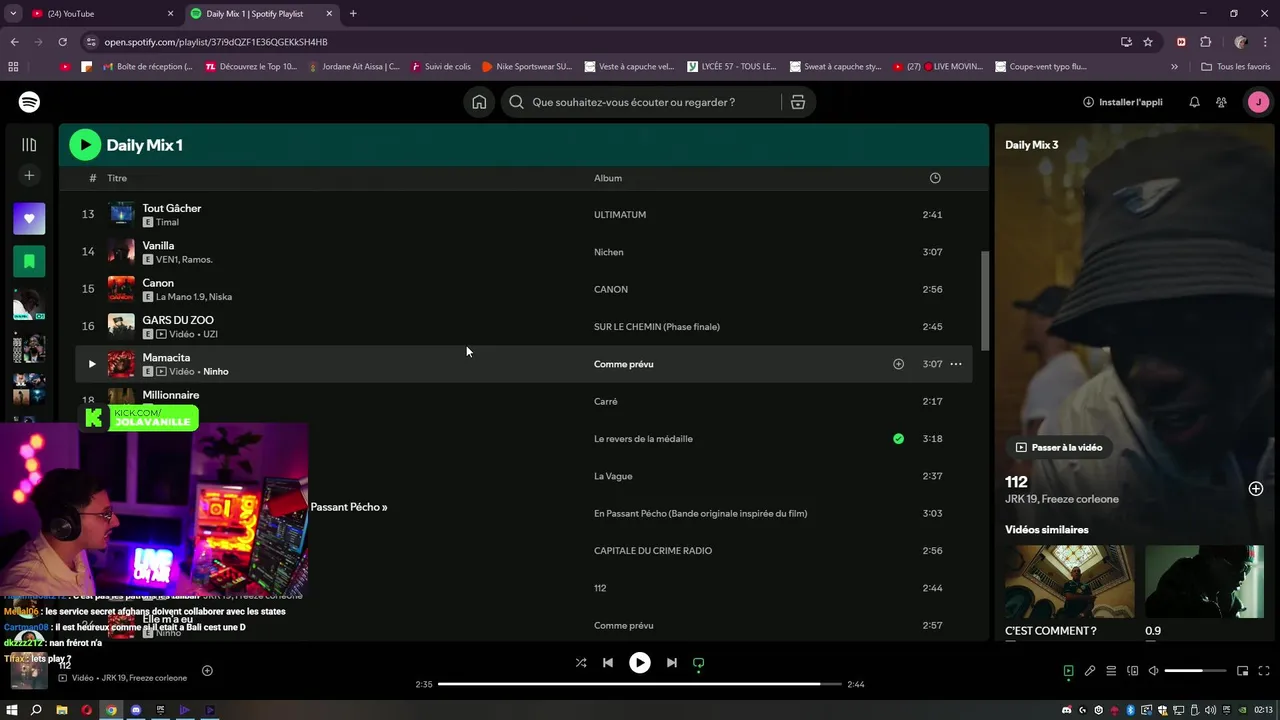The height and width of the screenshot is (720, 1280).
Task: Enter fullscreen mode in player
Action: click(x=1265, y=671)
